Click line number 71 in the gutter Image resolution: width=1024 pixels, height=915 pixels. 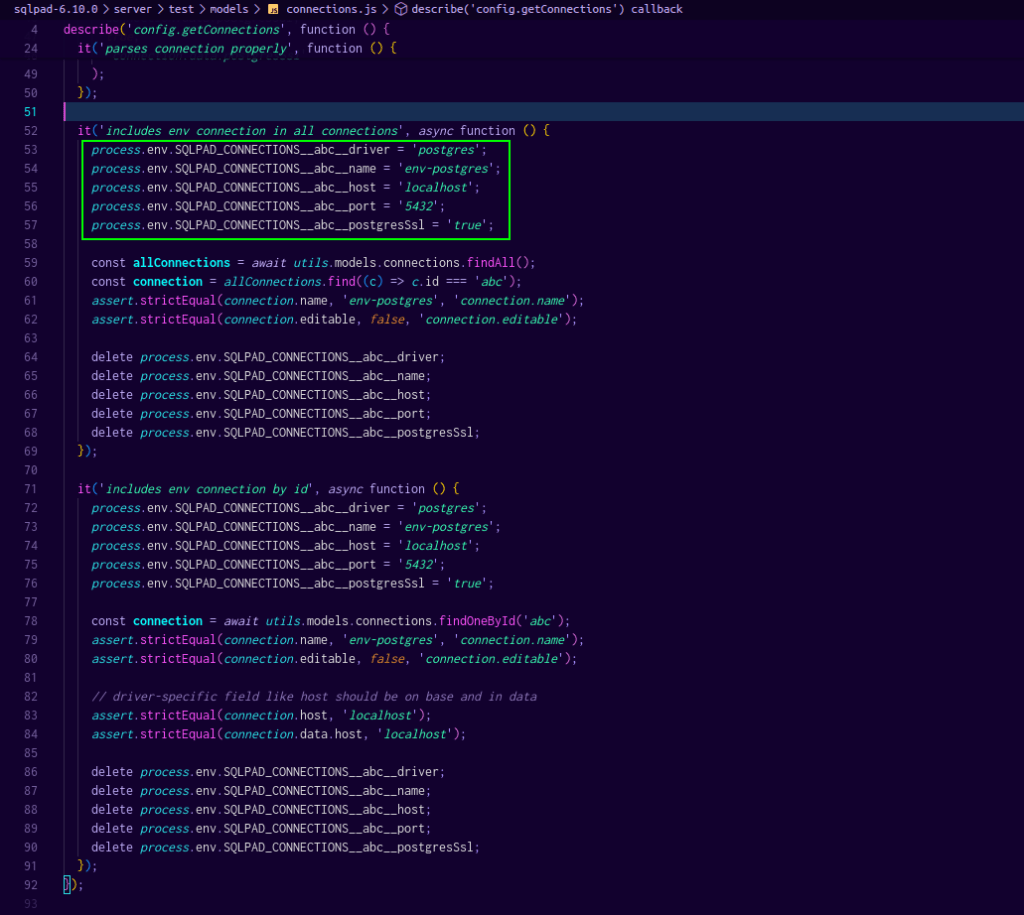coord(30,489)
